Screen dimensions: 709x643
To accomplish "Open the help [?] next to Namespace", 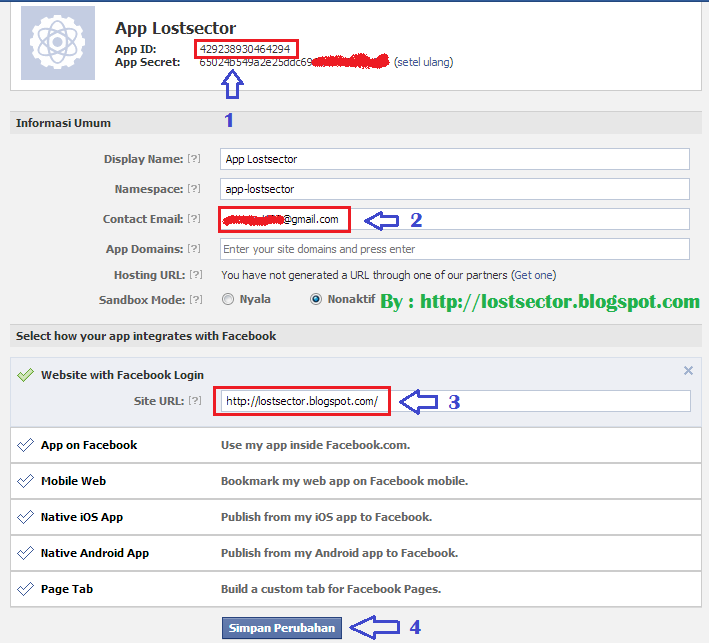I will click(194, 189).
